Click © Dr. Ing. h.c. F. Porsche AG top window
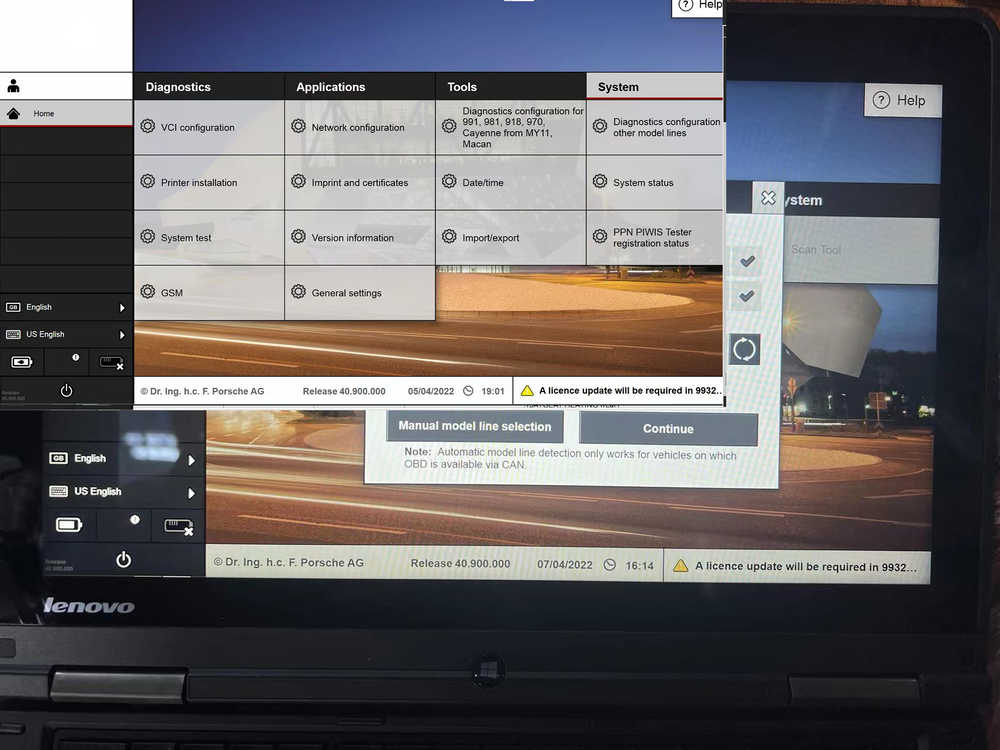The width and height of the screenshot is (1000, 750). tap(202, 391)
